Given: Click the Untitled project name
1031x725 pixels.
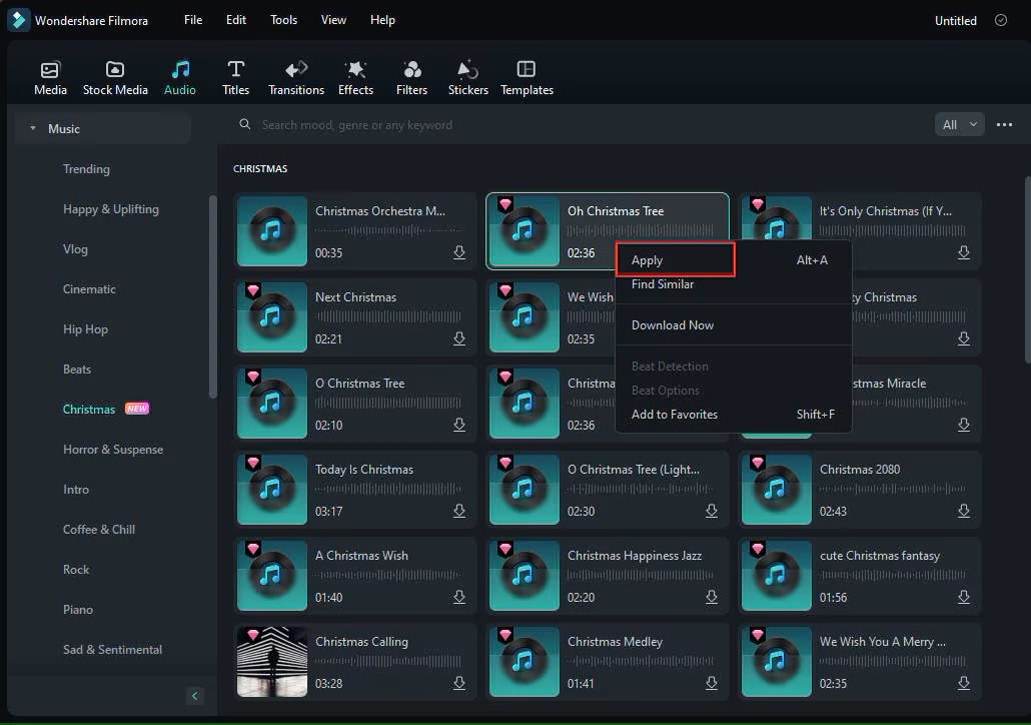Looking at the screenshot, I should [x=955, y=20].
